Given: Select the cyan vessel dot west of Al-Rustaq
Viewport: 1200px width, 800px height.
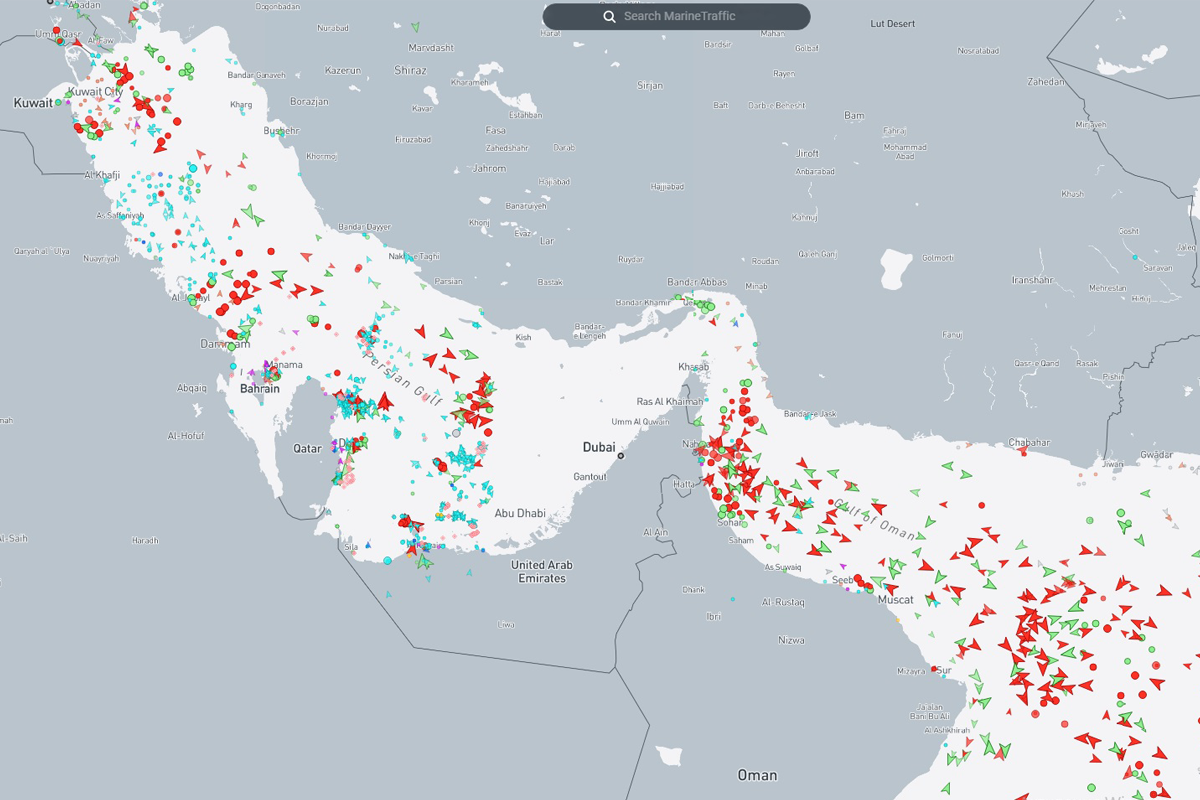Looking at the screenshot, I should (x=732, y=599).
